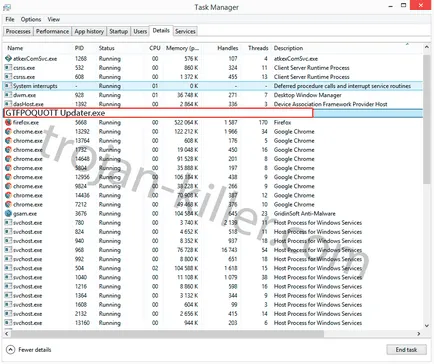Click the Task Manager title bar icon
434x364 pixels.
[x=7, y=7]
